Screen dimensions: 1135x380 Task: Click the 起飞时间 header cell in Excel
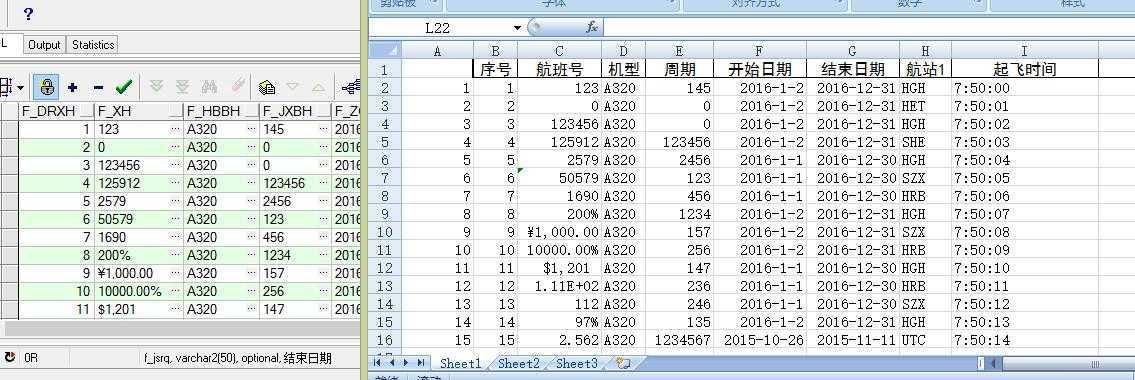[x=1024, y=69]
